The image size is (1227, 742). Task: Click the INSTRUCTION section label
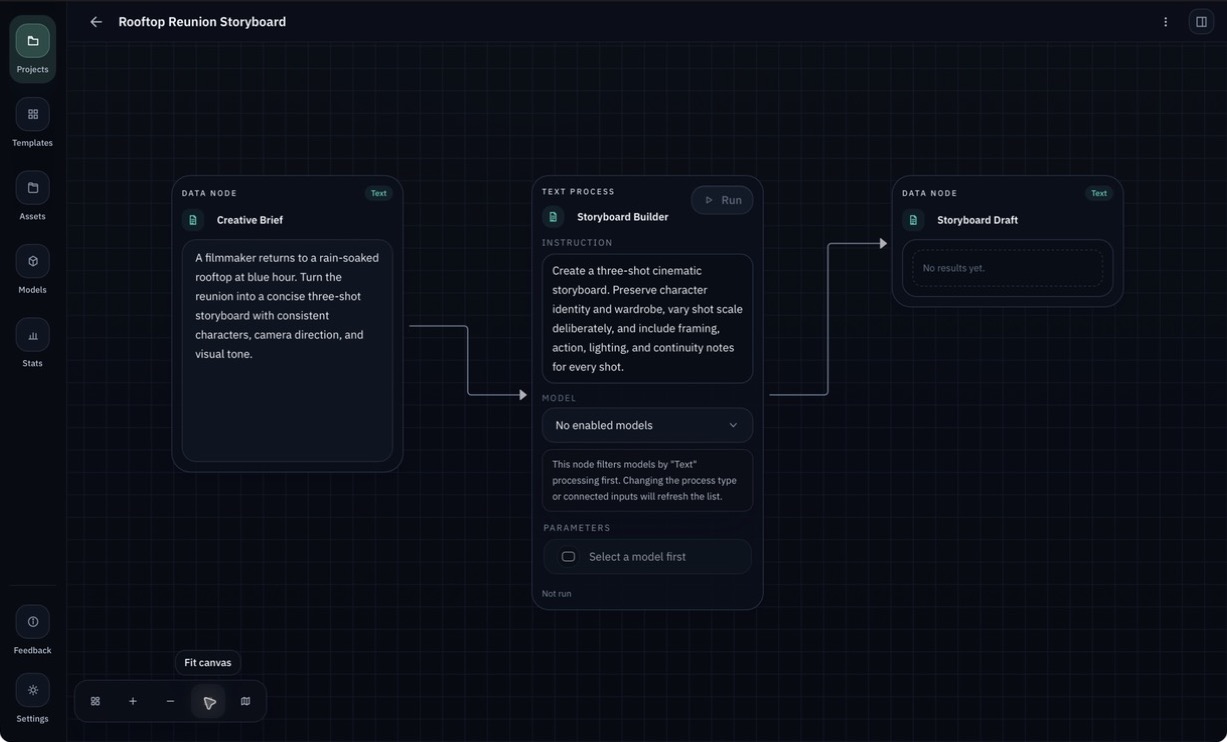pyautogui.click(x=577, y=243)
